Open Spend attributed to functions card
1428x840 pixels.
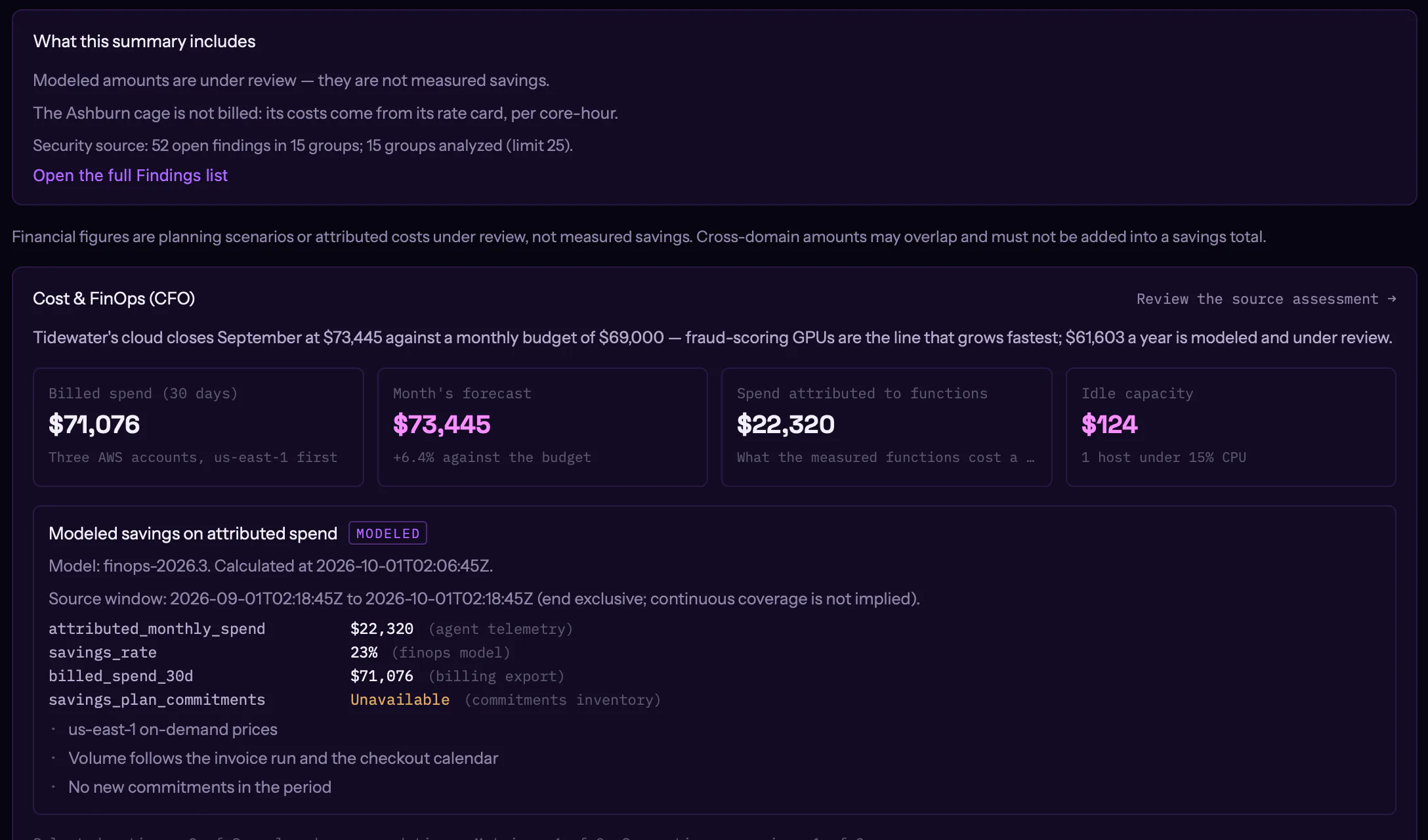(x=887, y=427)
